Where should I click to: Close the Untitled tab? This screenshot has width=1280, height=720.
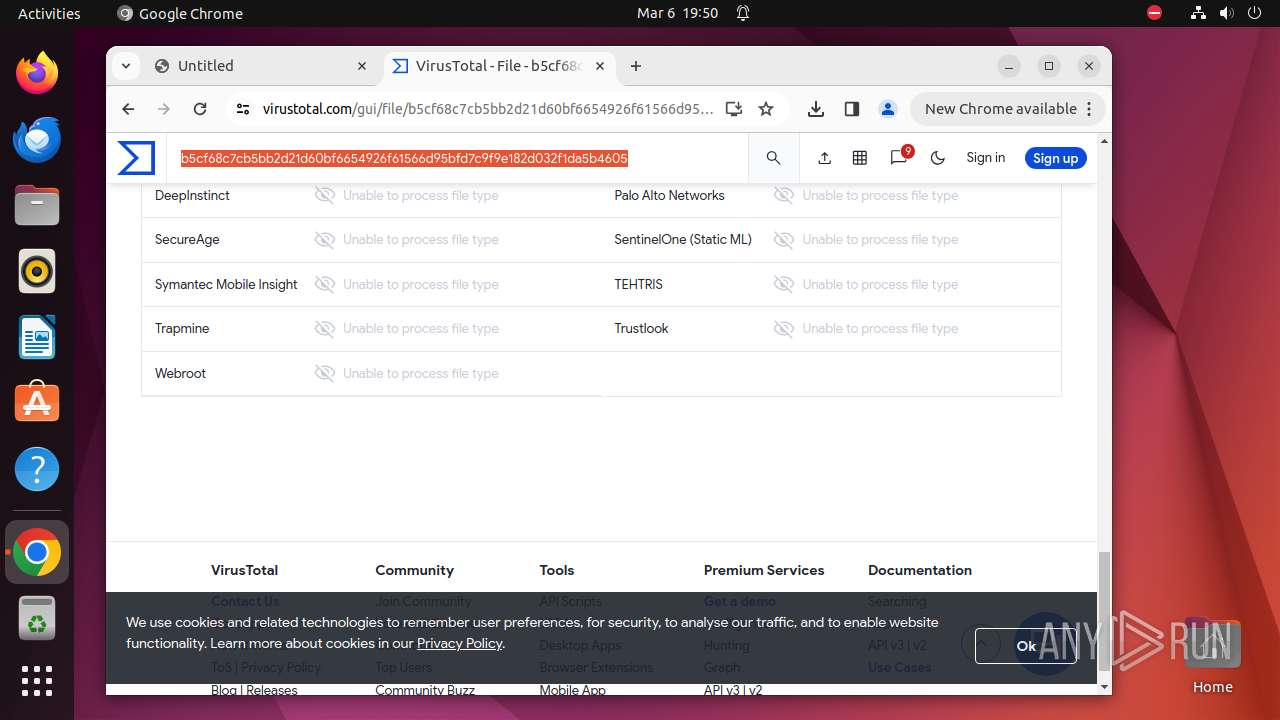362,66
